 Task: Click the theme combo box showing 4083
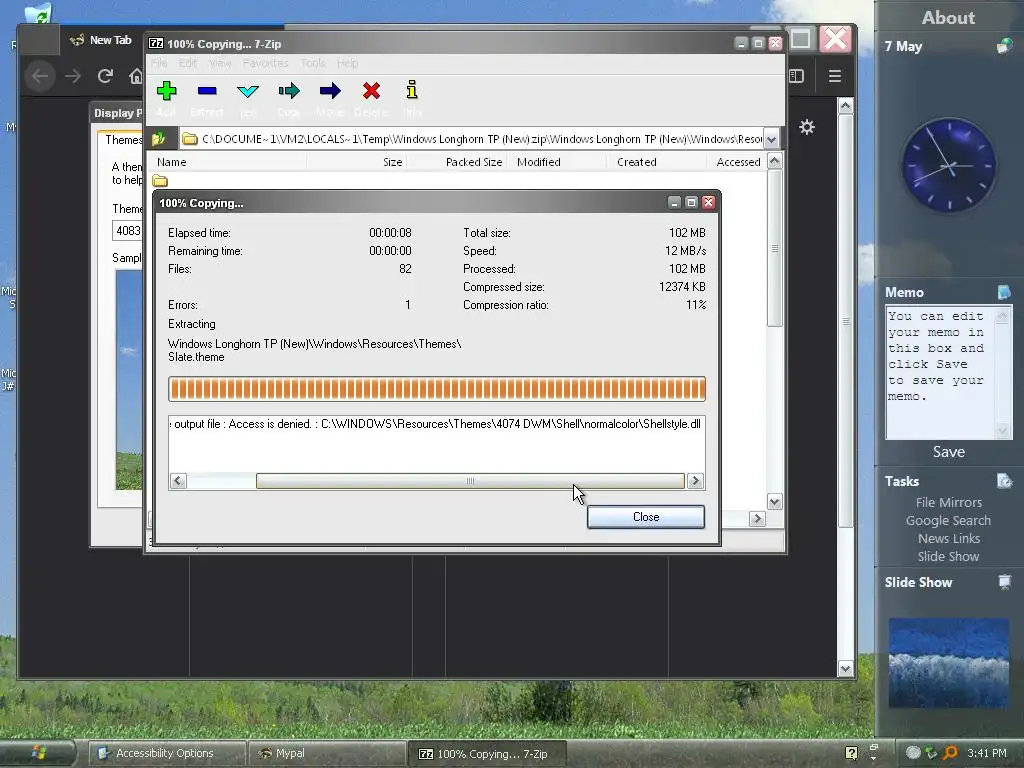[x=128, y=231]
